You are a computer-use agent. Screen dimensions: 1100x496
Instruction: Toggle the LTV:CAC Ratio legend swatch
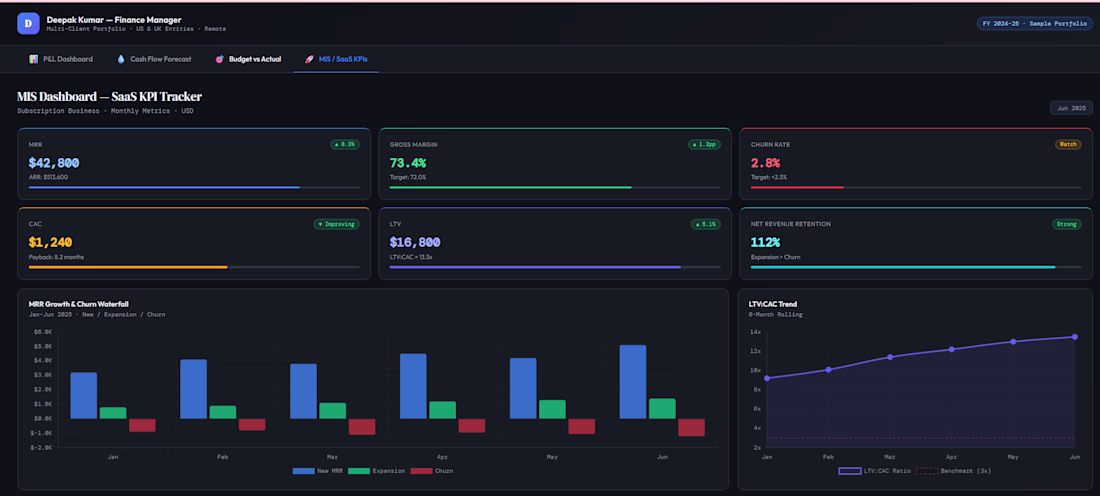(850, 471)
